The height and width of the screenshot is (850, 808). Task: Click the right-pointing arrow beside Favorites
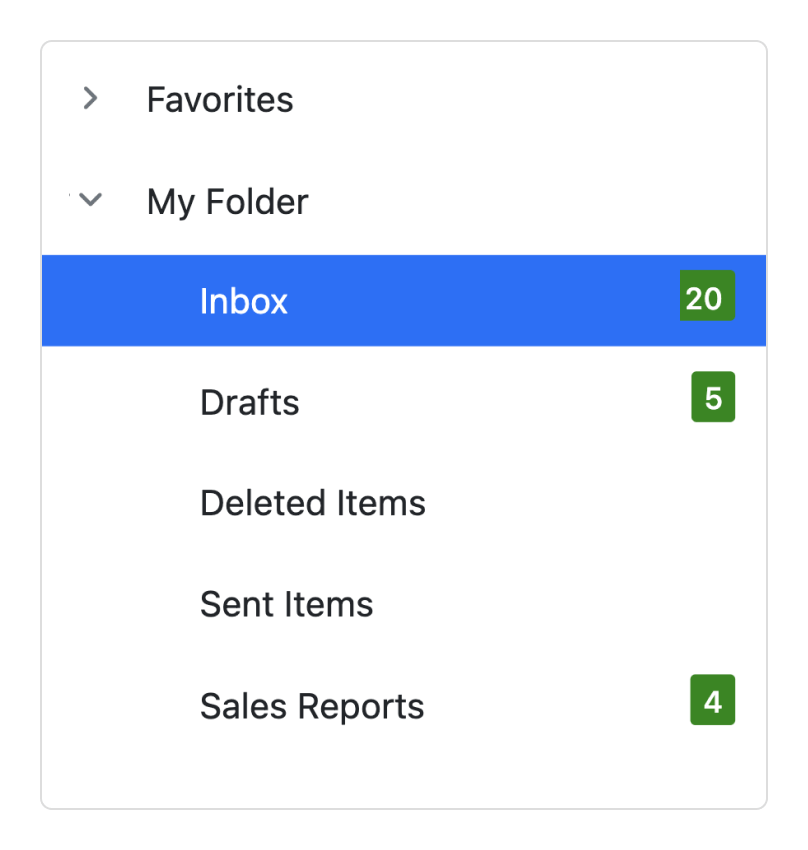coord(91,98)
